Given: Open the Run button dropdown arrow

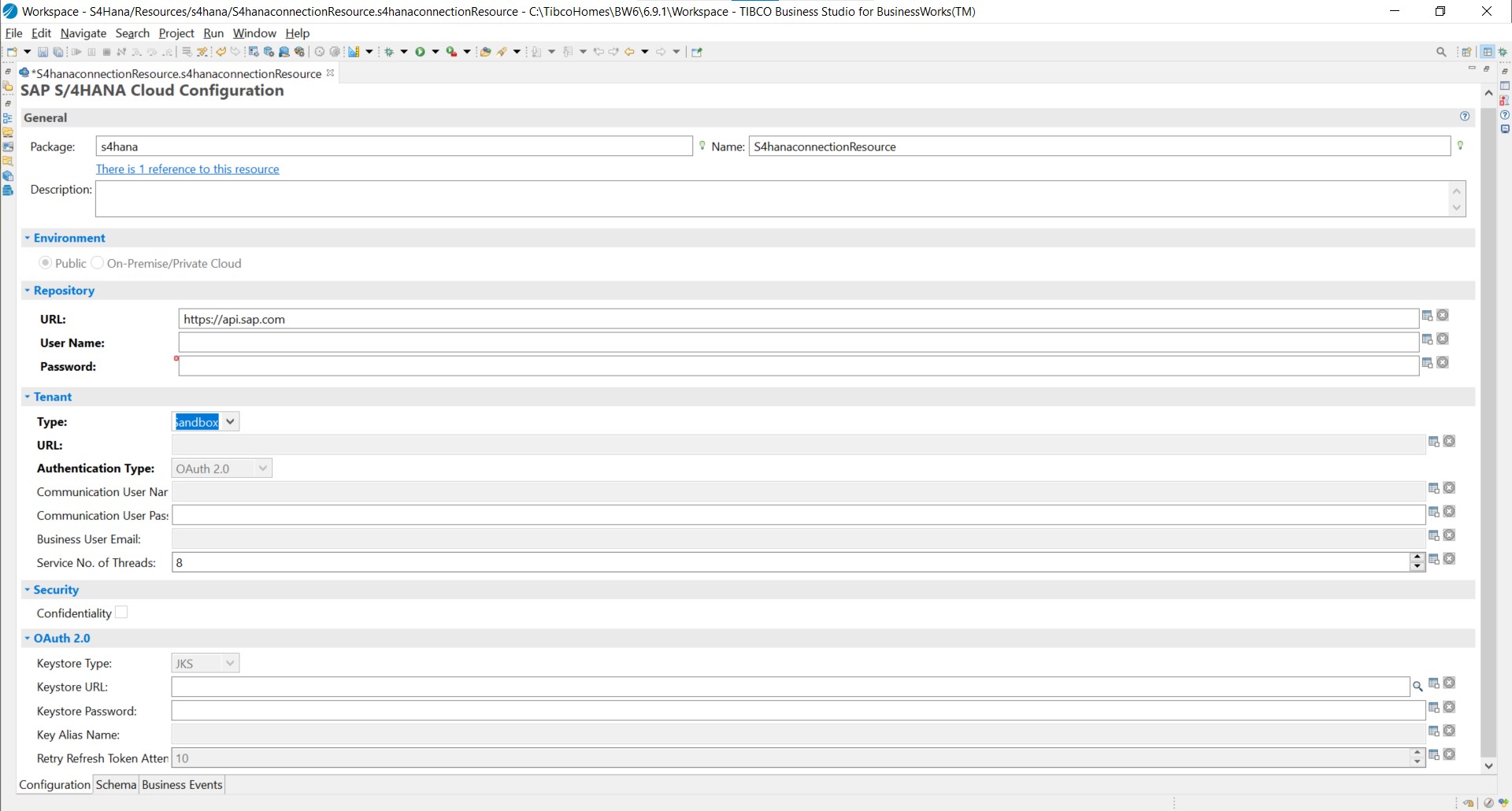Looking at the screenshot, I should click(435, 52).
